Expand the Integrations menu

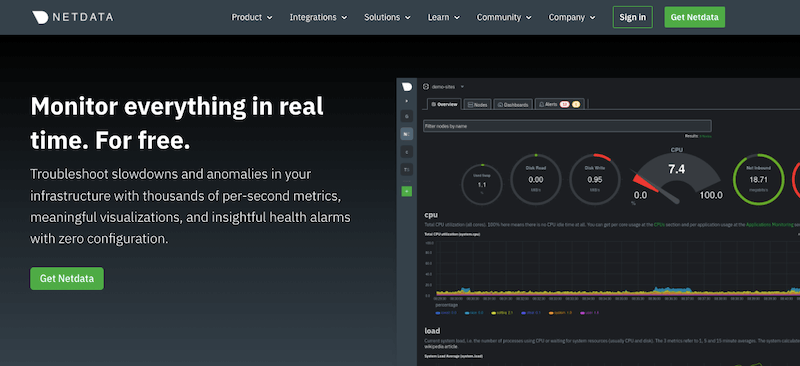click(318, 17)
